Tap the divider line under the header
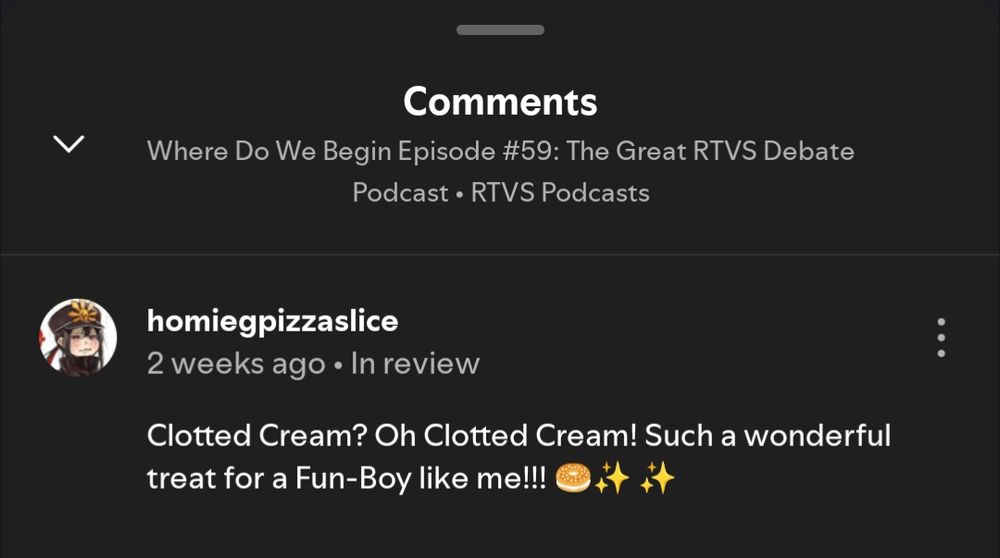This screenshot has width=1000, height=558. [x=500, y=255]
